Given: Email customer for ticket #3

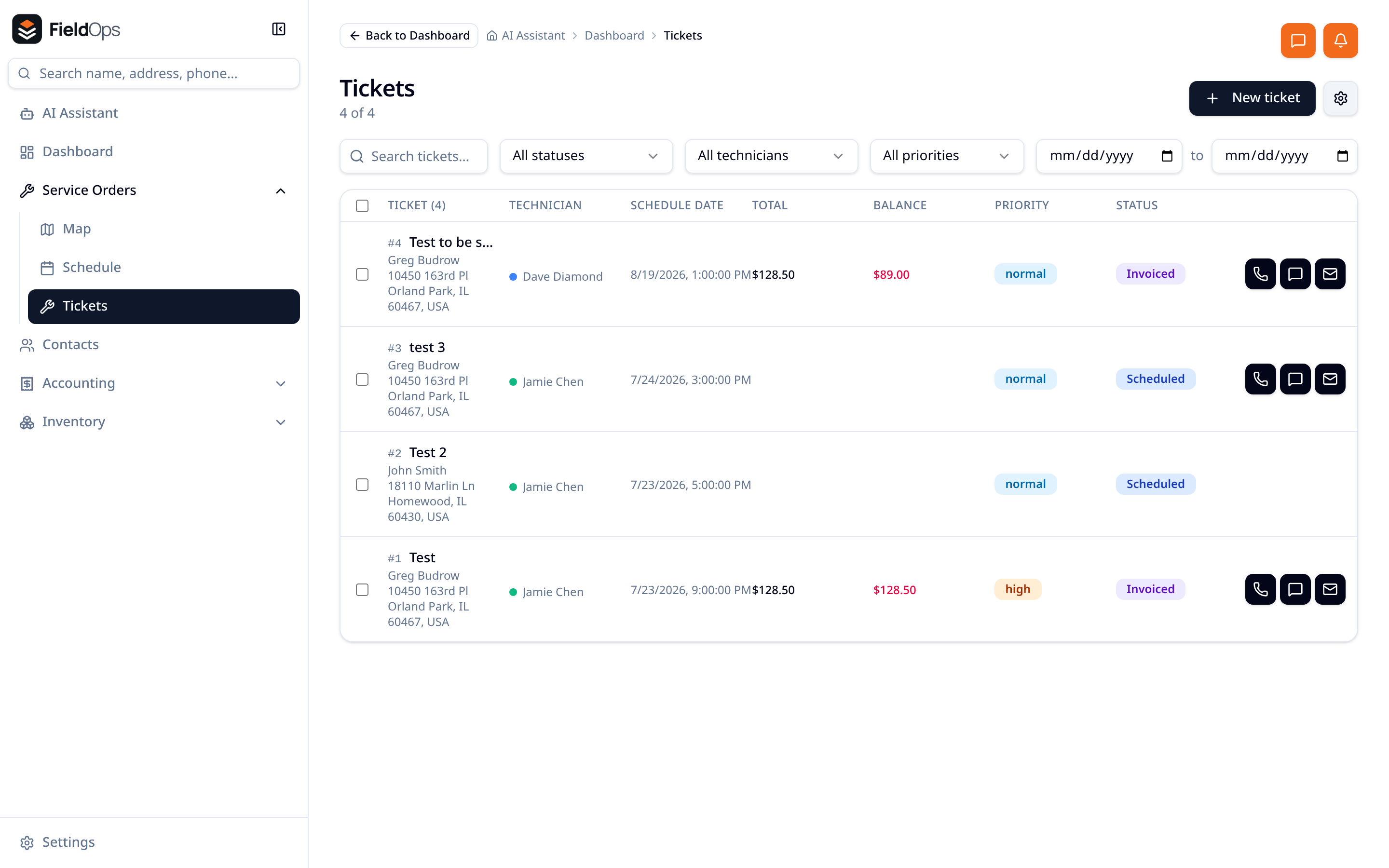Looking at the screenshot, I should (x=1330, y=379).
